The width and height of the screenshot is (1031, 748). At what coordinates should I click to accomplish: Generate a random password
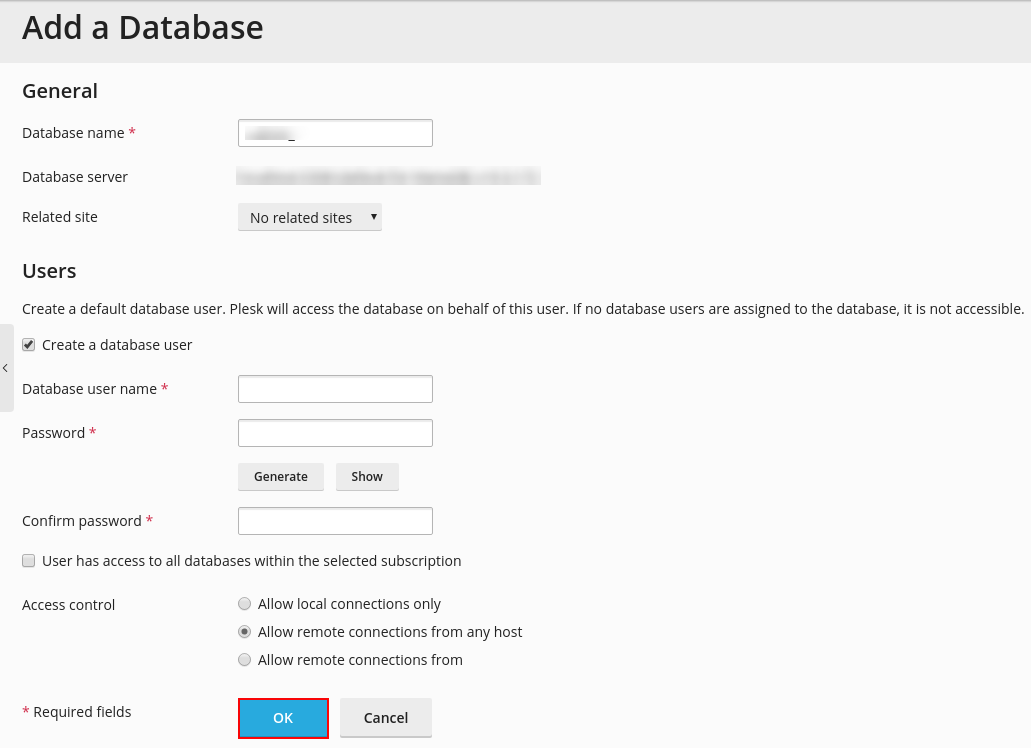coord(281,477)
